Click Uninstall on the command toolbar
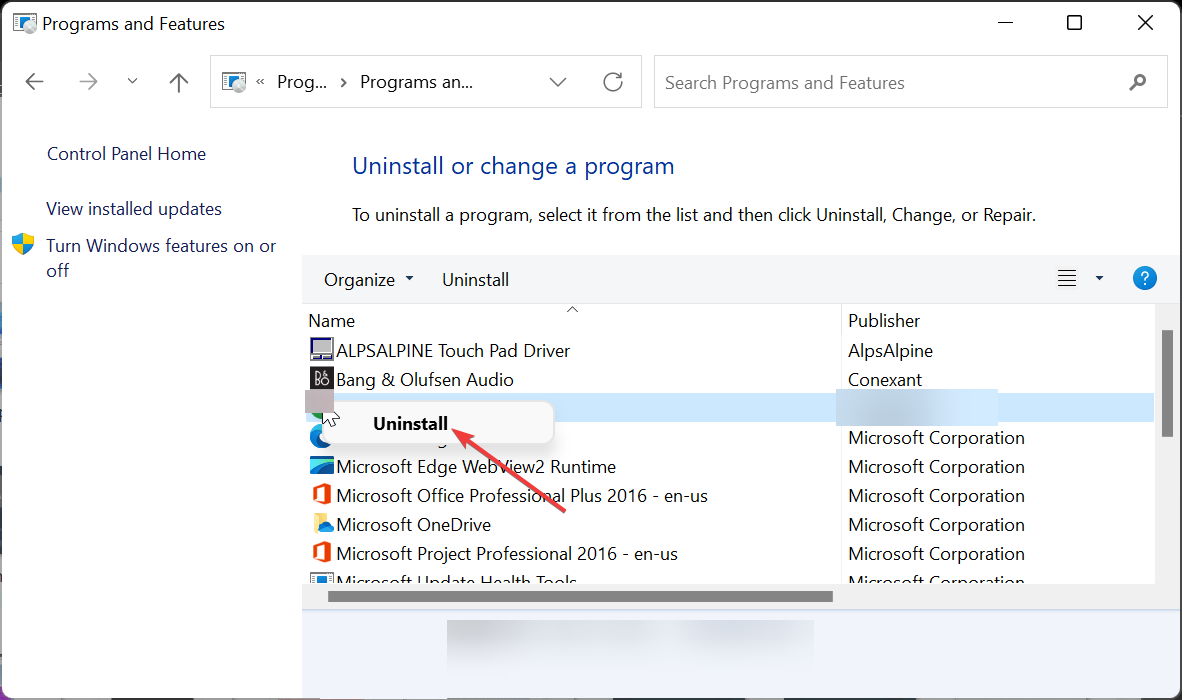1182x700 pixels. click(x=475, y=279)
